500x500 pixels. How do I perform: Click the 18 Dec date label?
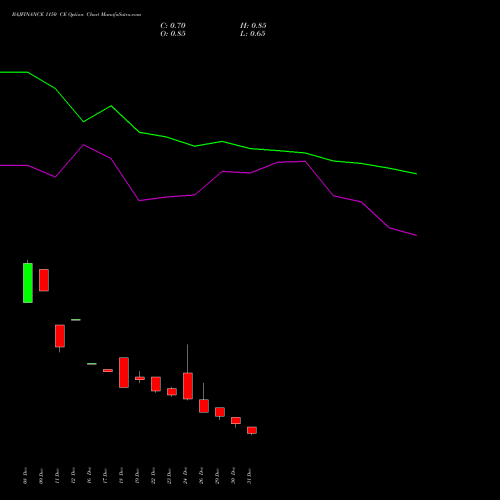122,476
